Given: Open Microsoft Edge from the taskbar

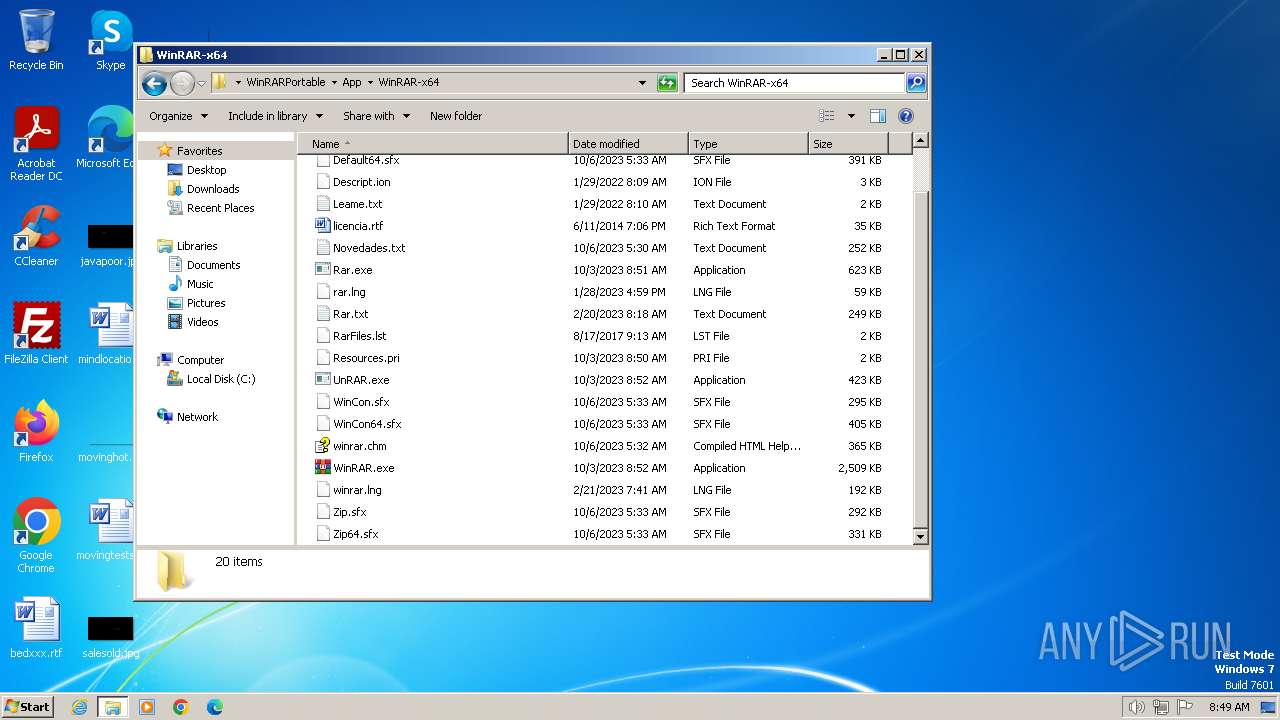Looking at the screenshot, I should click(x=214, y=707).
